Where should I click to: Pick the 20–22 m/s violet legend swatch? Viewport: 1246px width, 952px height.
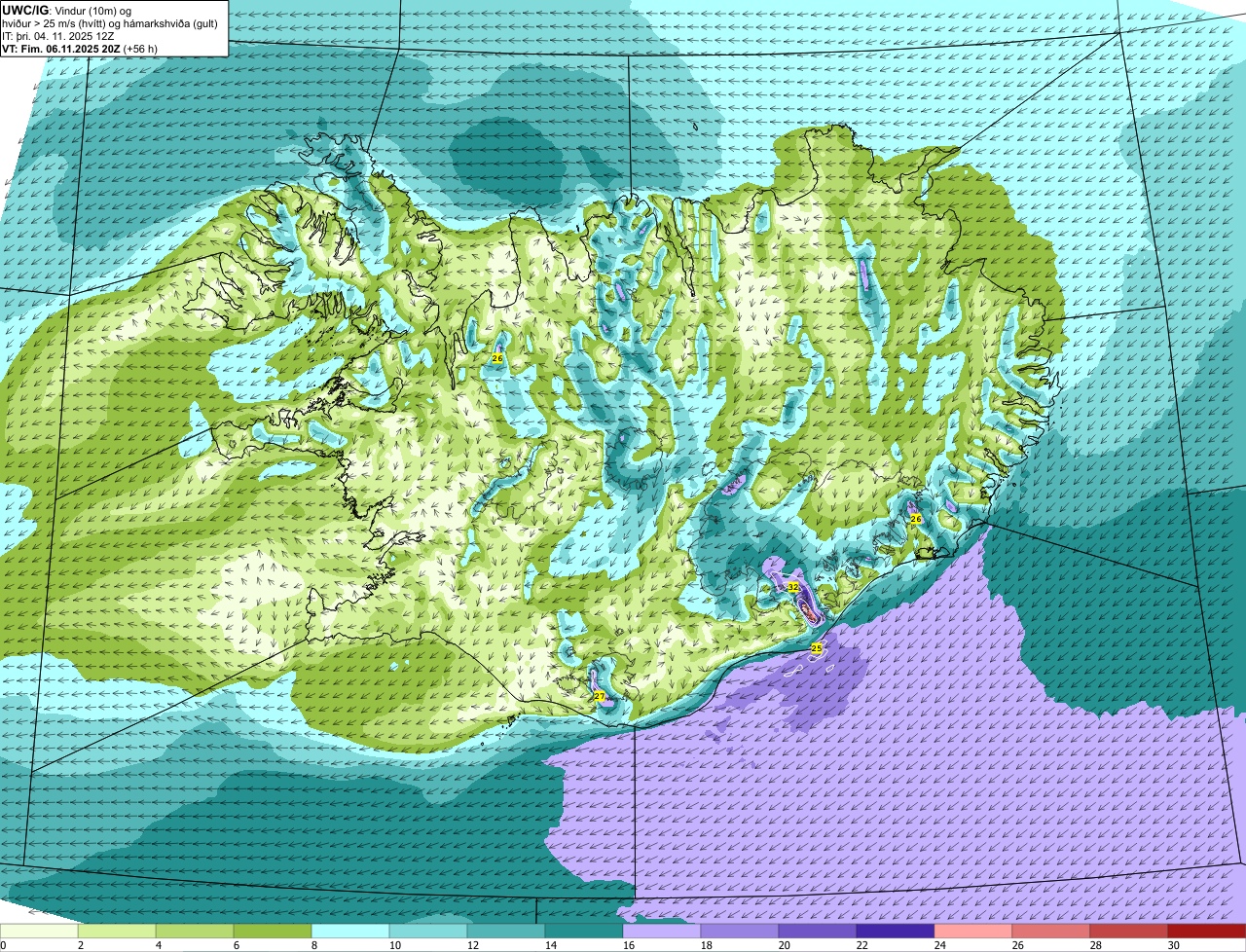click(x=818, y=931)
